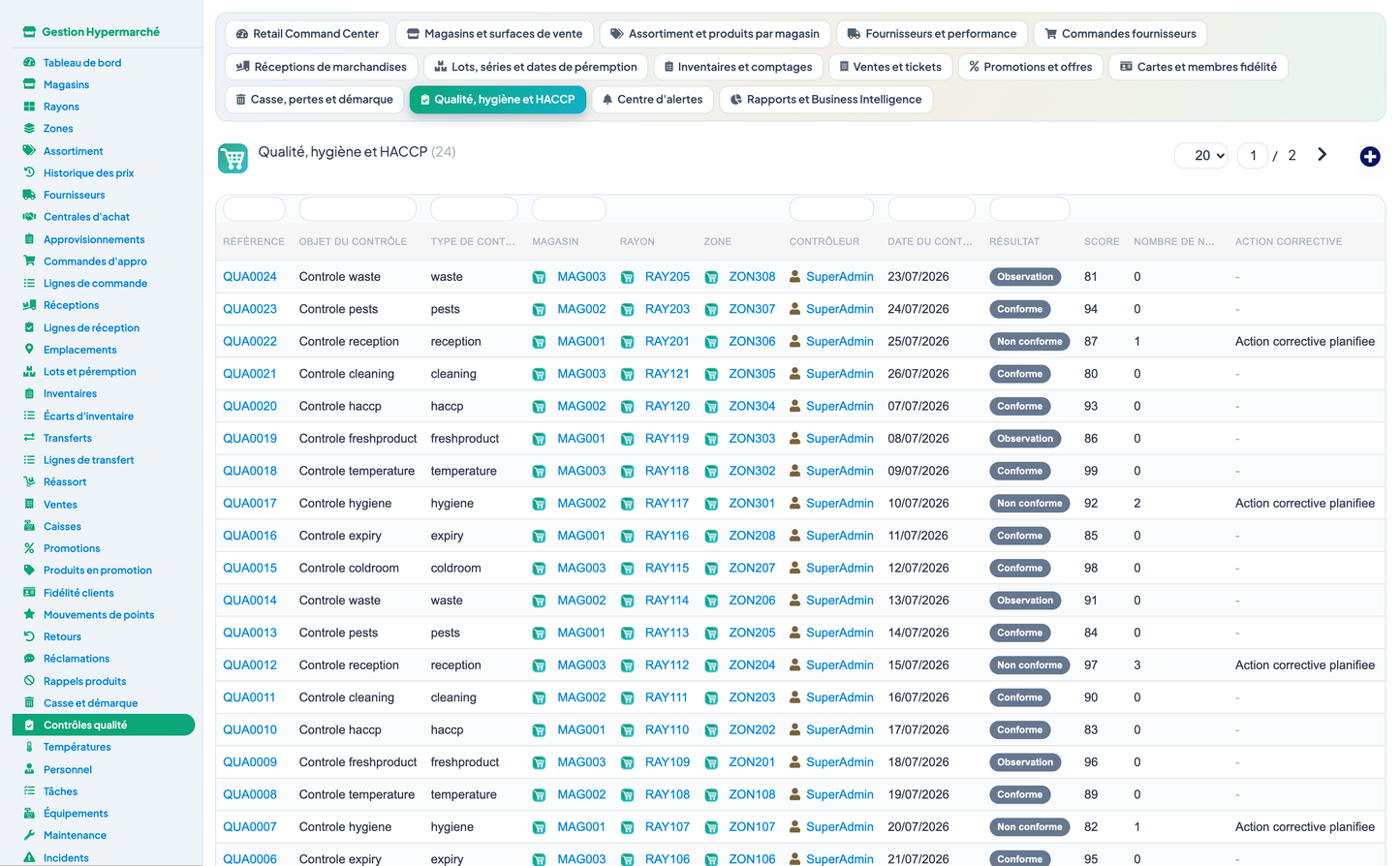
Task: Open the Casse, pertes et démarque tab
Action: [x=314, y=100]
